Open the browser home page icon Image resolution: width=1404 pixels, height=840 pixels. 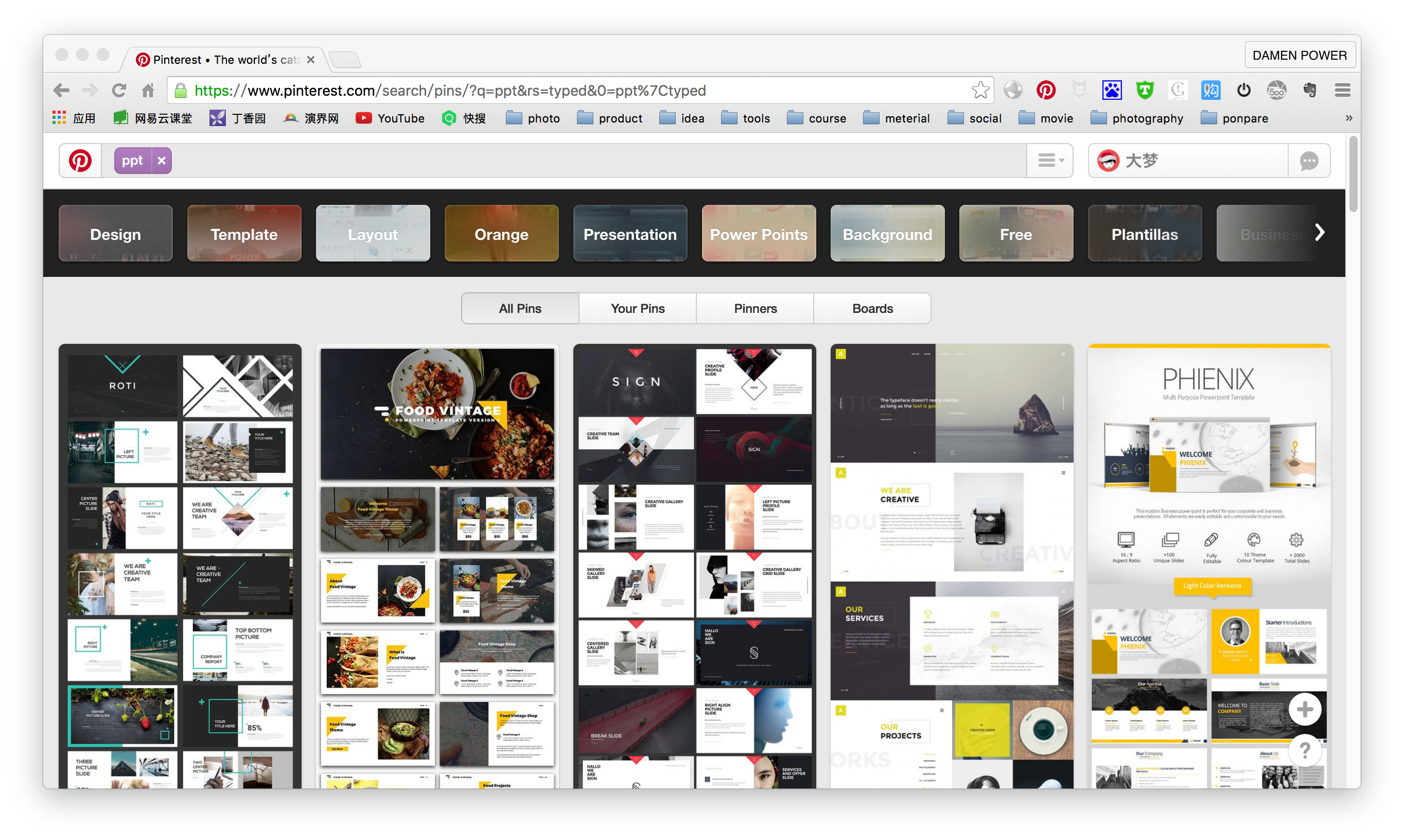click(x=148, y=90)
